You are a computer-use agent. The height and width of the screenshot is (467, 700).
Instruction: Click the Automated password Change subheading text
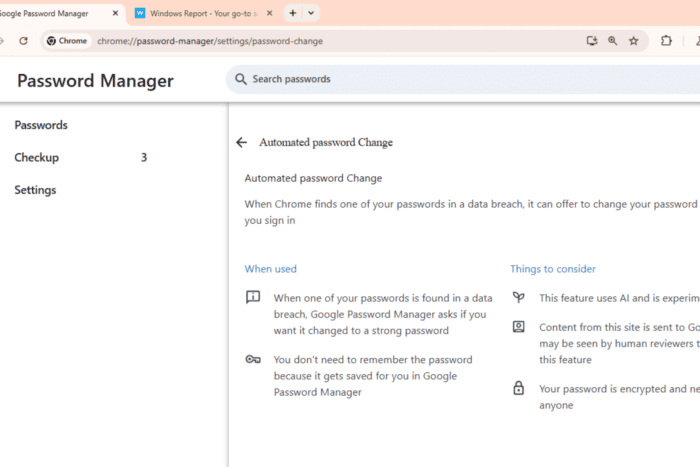(x=313, y=178)
